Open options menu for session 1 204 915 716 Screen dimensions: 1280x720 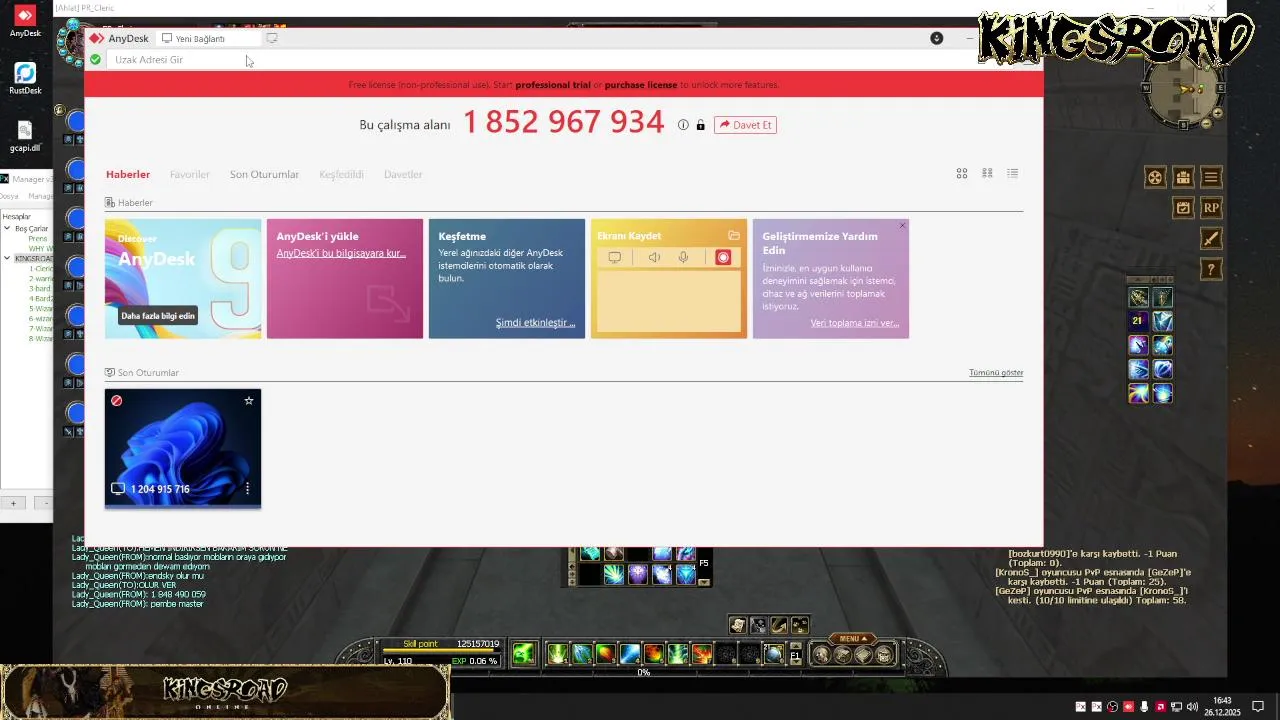(x=247, y=489)
